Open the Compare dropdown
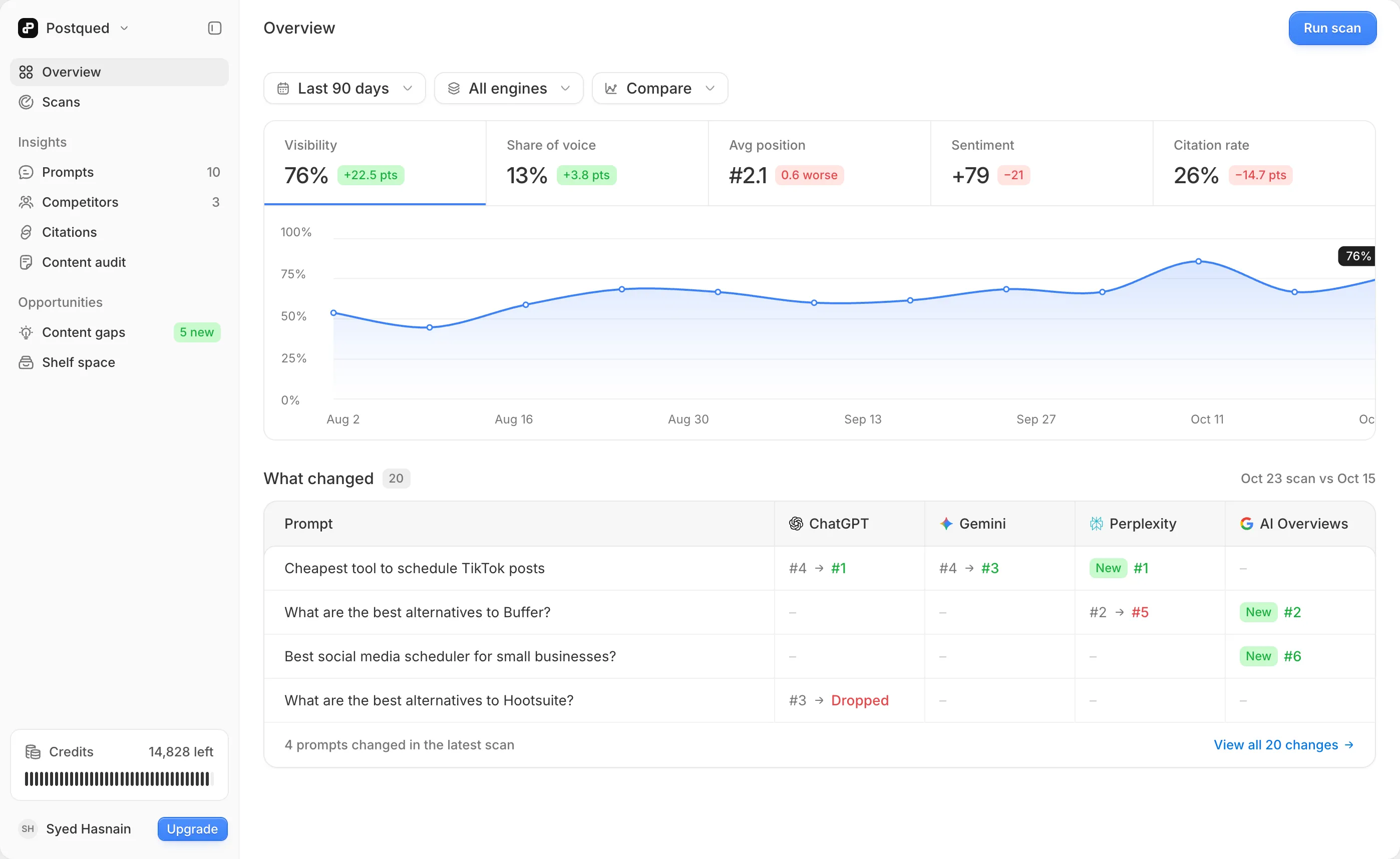 point(659,89)
